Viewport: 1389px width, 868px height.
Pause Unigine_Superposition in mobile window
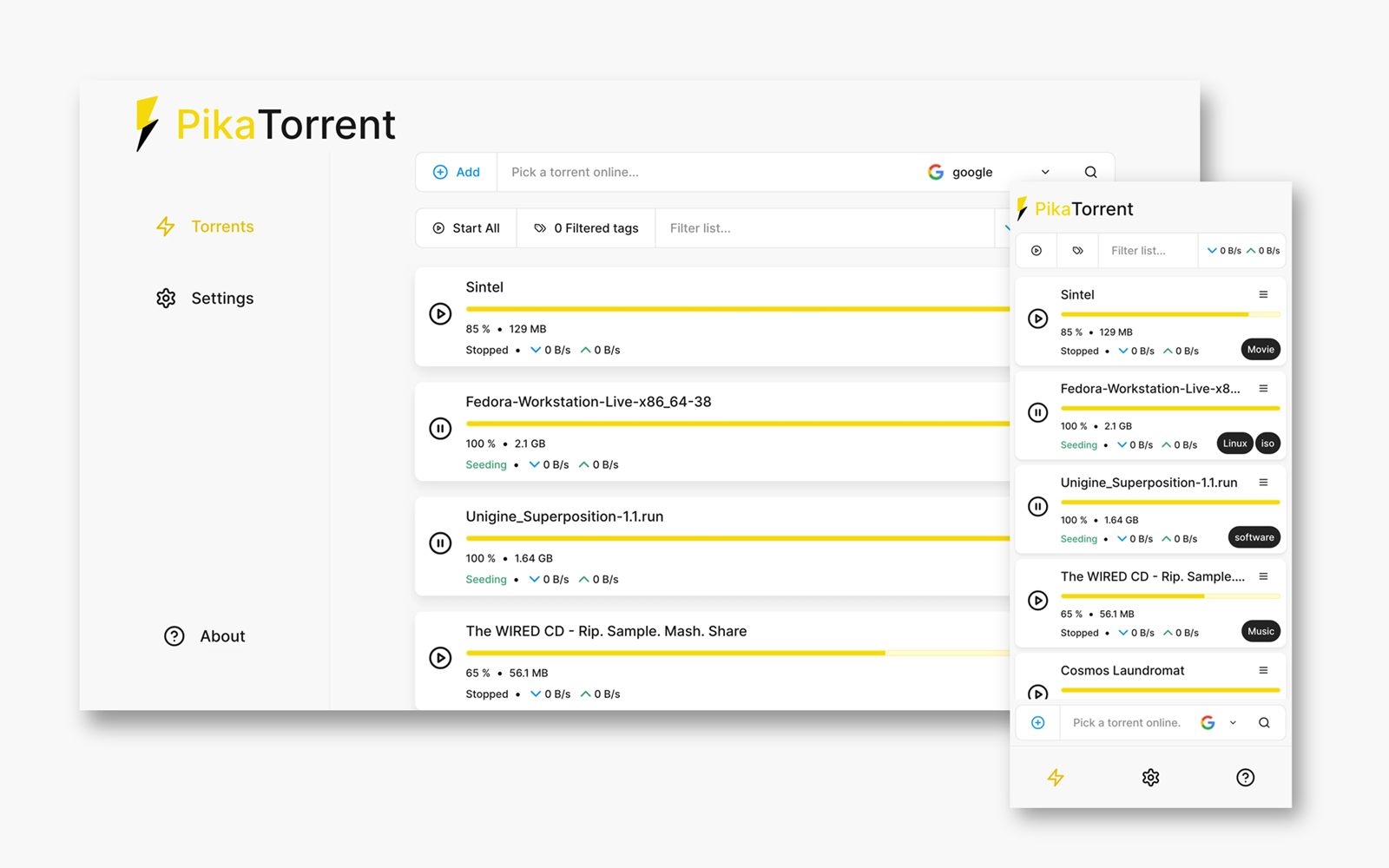[1037, 506]
